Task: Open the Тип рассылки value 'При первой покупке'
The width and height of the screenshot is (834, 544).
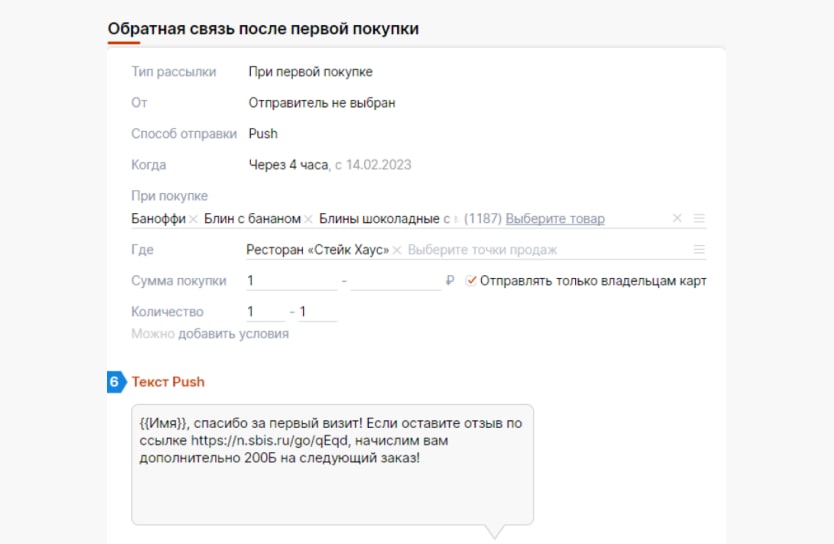Action: click(x=310, y=72)
